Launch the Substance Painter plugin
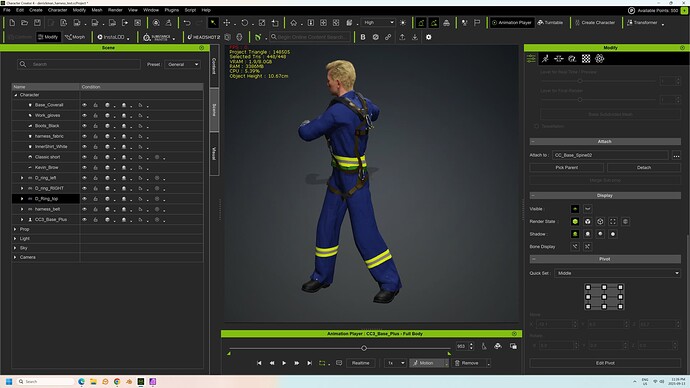 click(x=157, y=37)
